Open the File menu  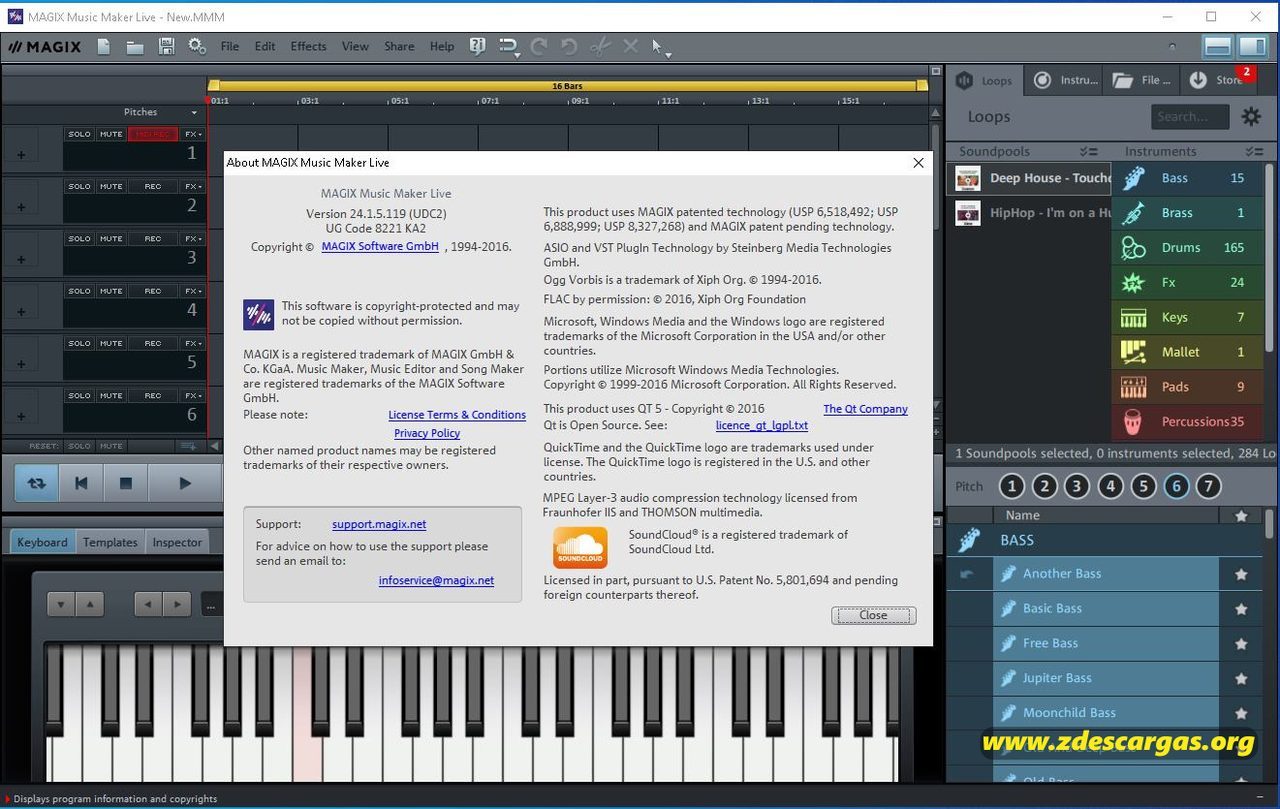(x=230, y=46)
